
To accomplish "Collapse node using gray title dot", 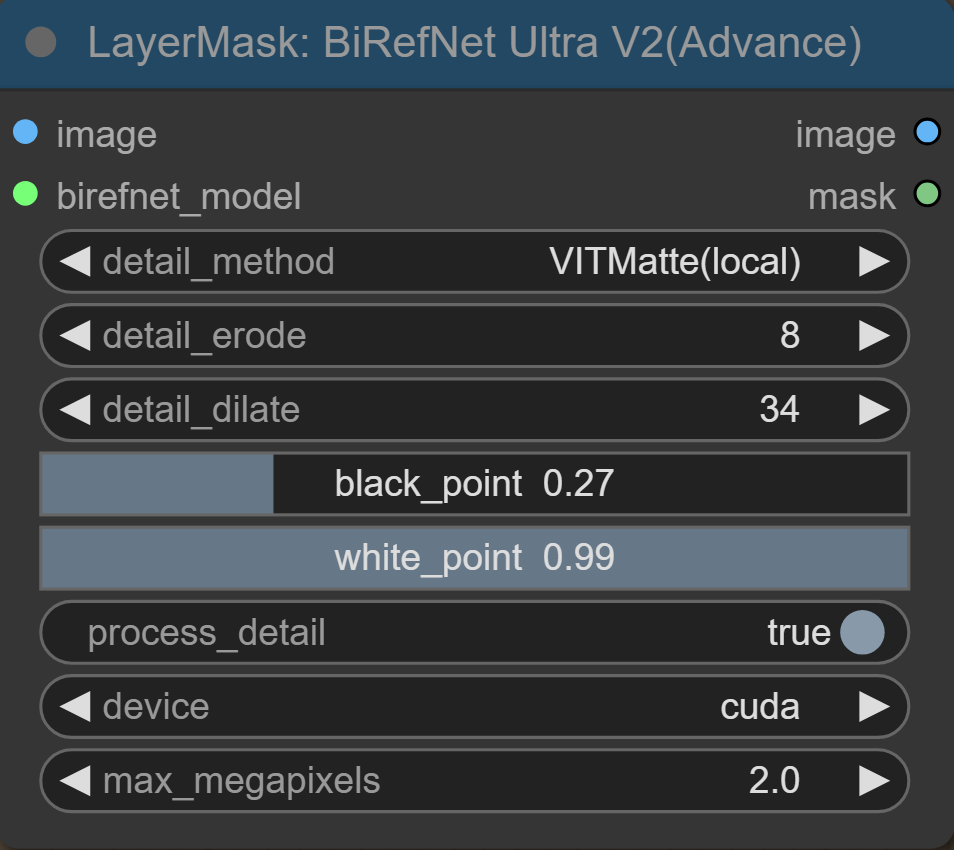I will (x=41, y=43).
